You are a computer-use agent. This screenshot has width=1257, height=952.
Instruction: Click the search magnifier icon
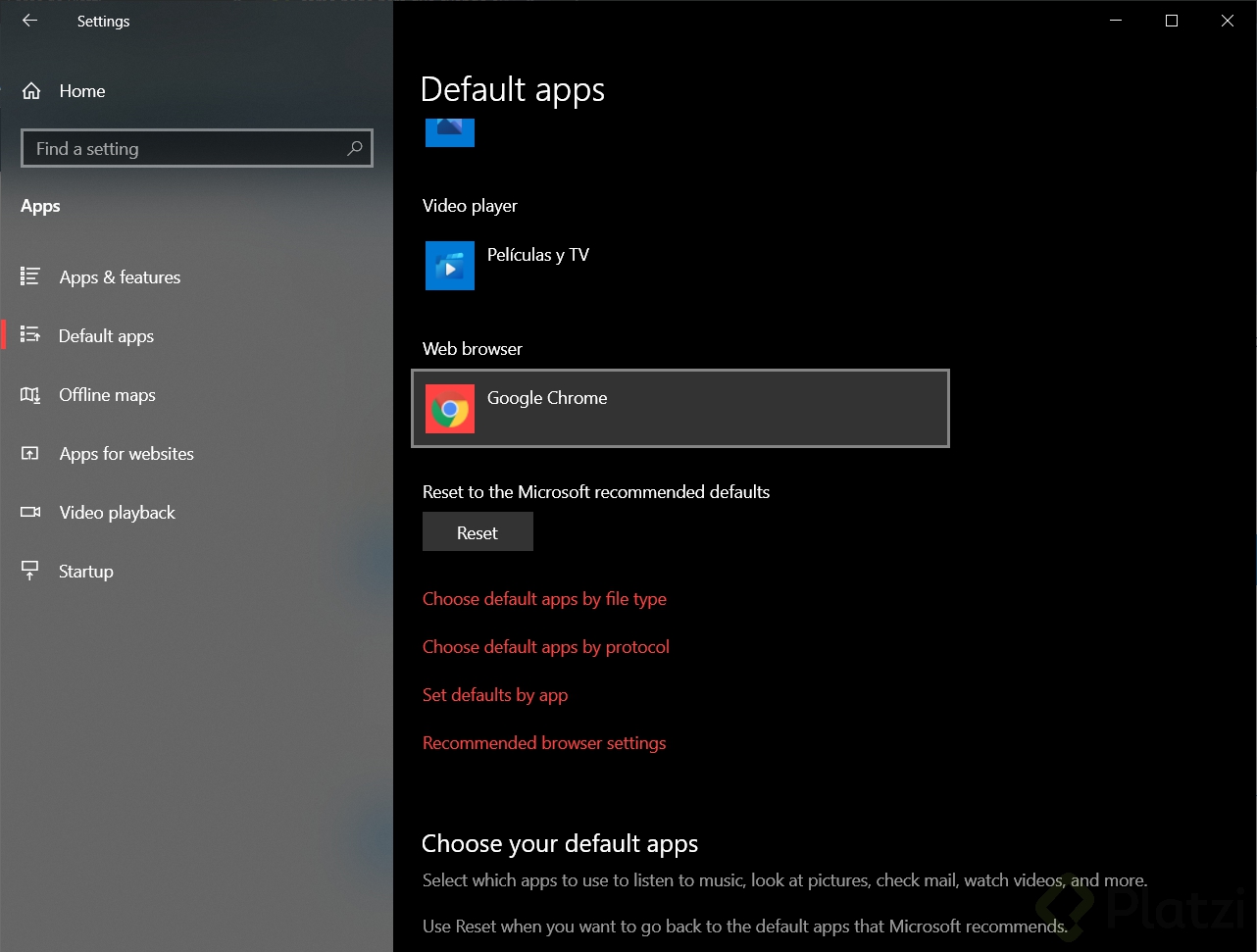pyautogui.click(x=355, y=148)
